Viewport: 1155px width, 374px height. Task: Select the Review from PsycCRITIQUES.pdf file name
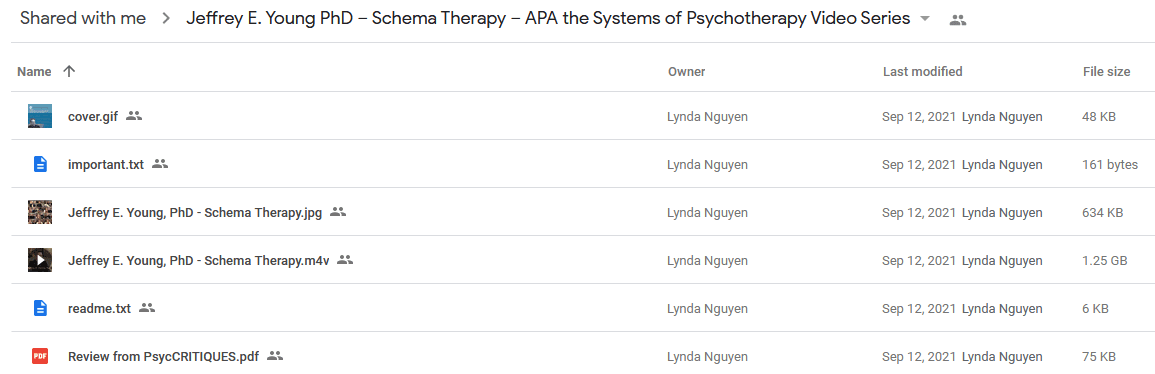click(x=164, y=357)
